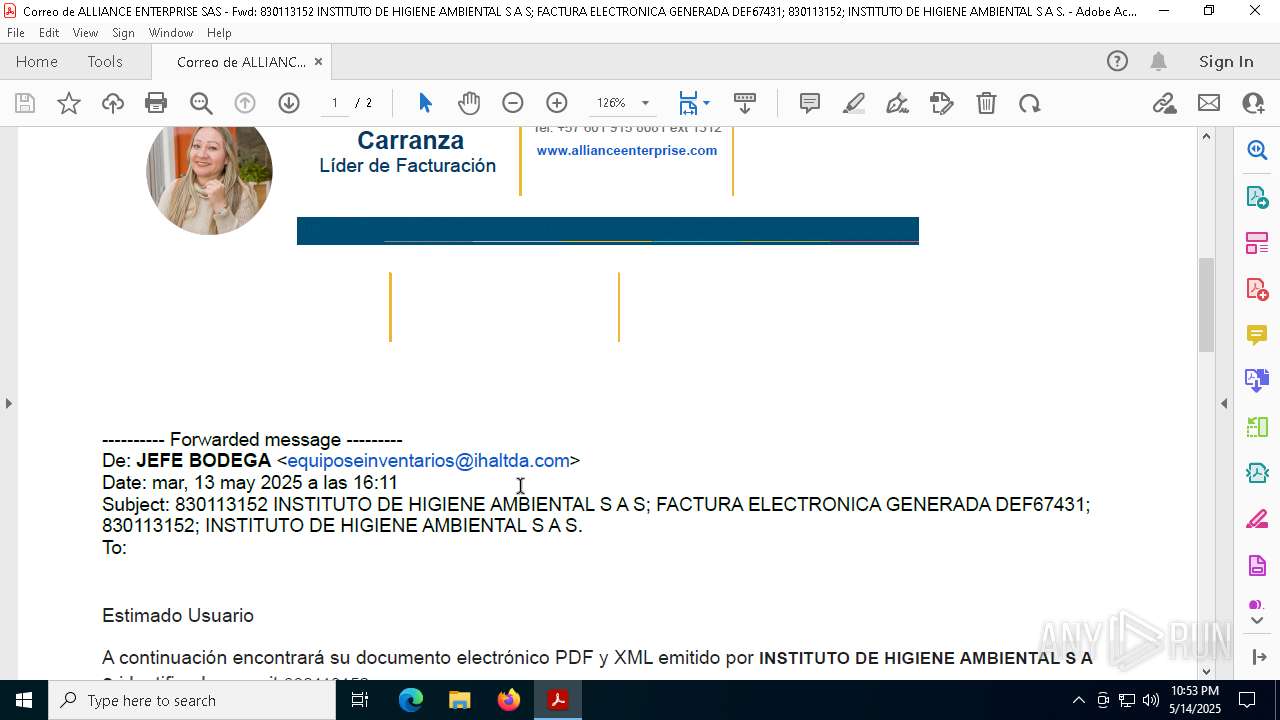The height and width of the screenshot is (720, 1280).
Task: Open the Help question mark icon
Action: pyautogui.click(x=1117, y=61)
